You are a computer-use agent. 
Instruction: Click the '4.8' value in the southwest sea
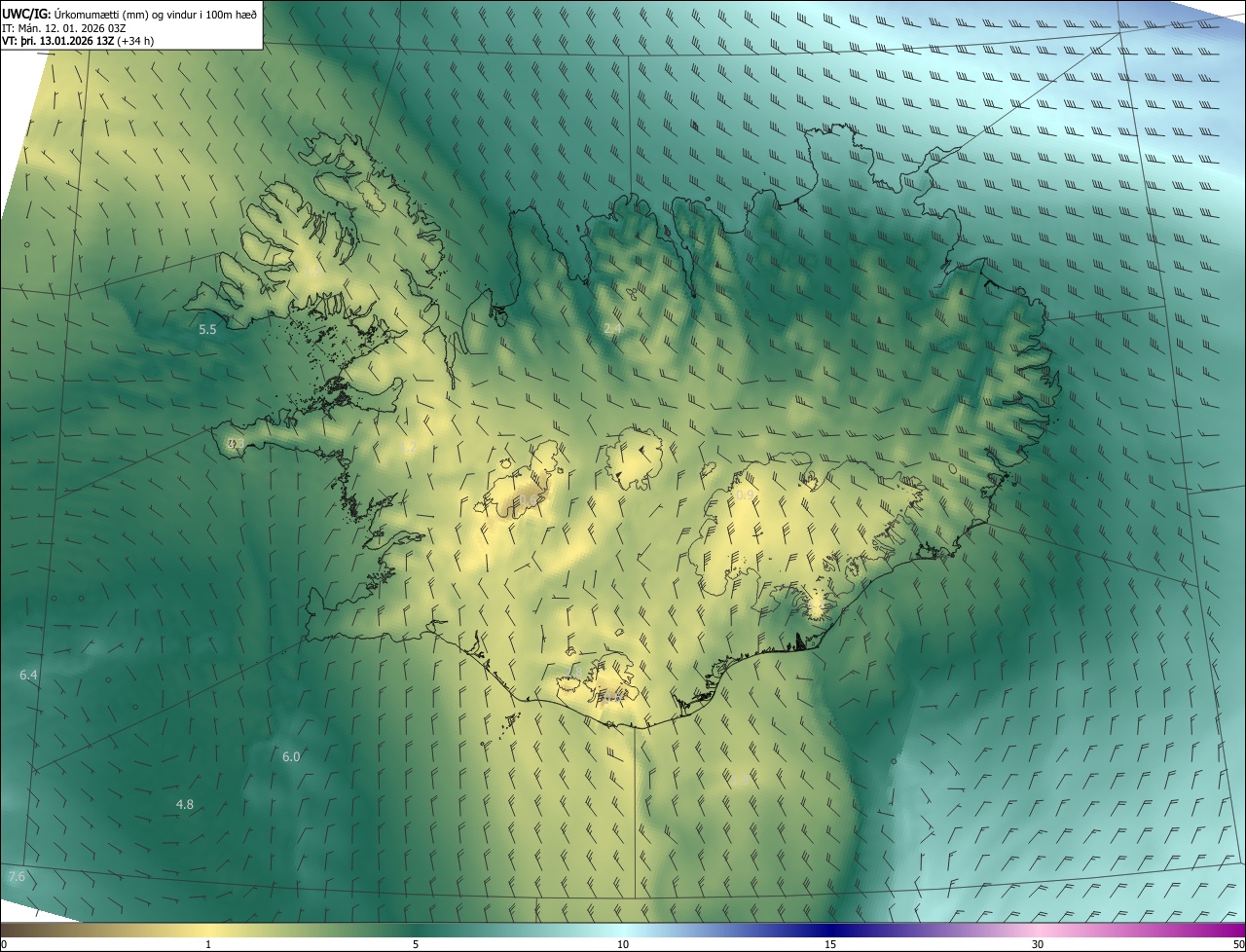point(185,804)
